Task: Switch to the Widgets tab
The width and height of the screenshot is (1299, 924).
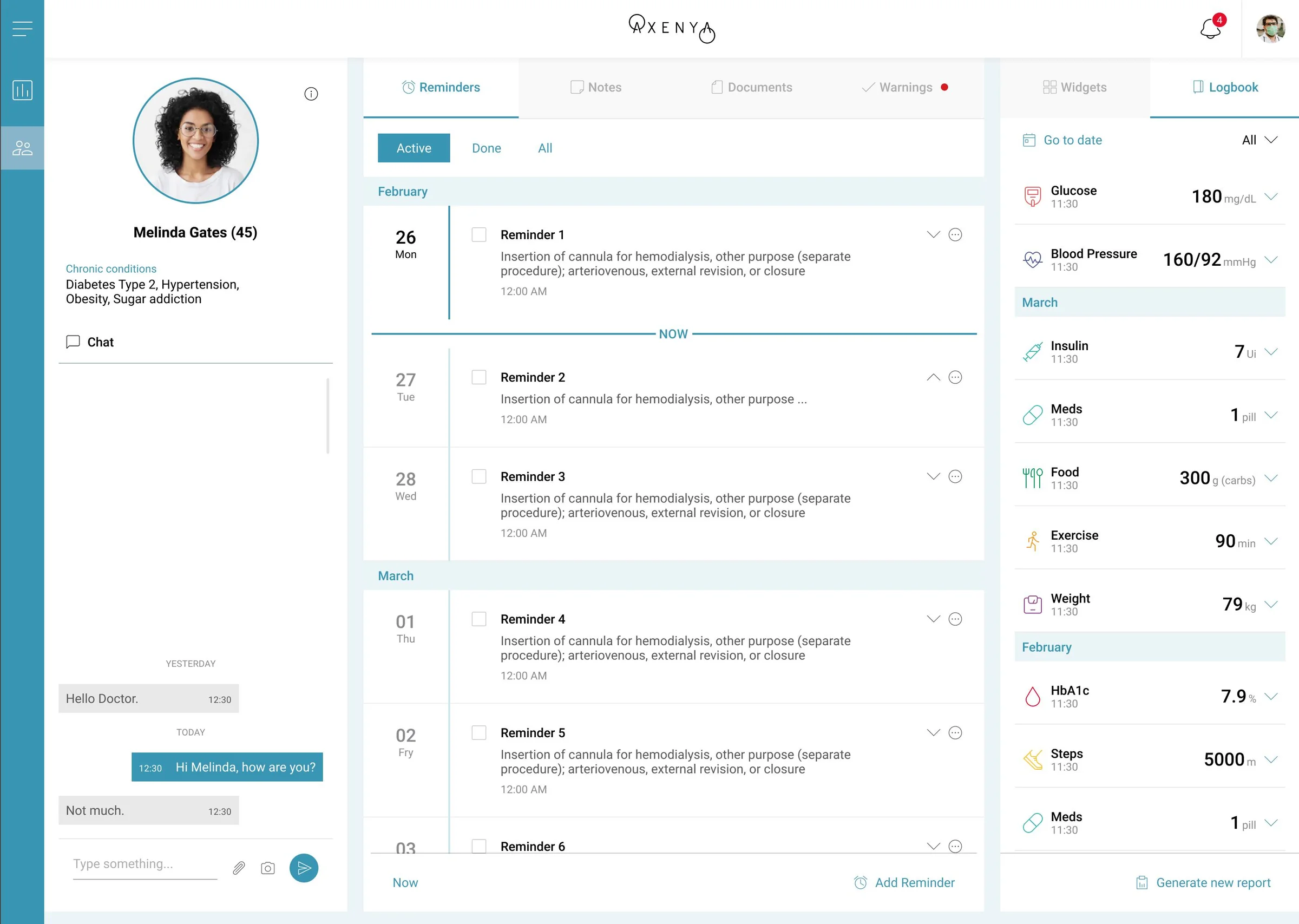Action: [x=1075, y=88]
